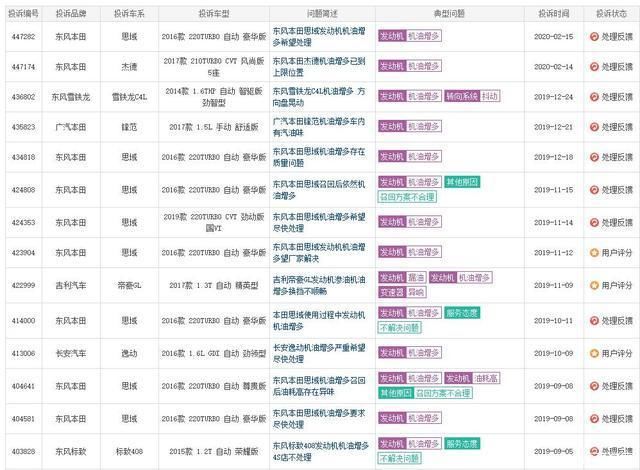
Task: Open complaint summary 吉利帝豪GL发动机渗油机油增多
Action: 319,286
